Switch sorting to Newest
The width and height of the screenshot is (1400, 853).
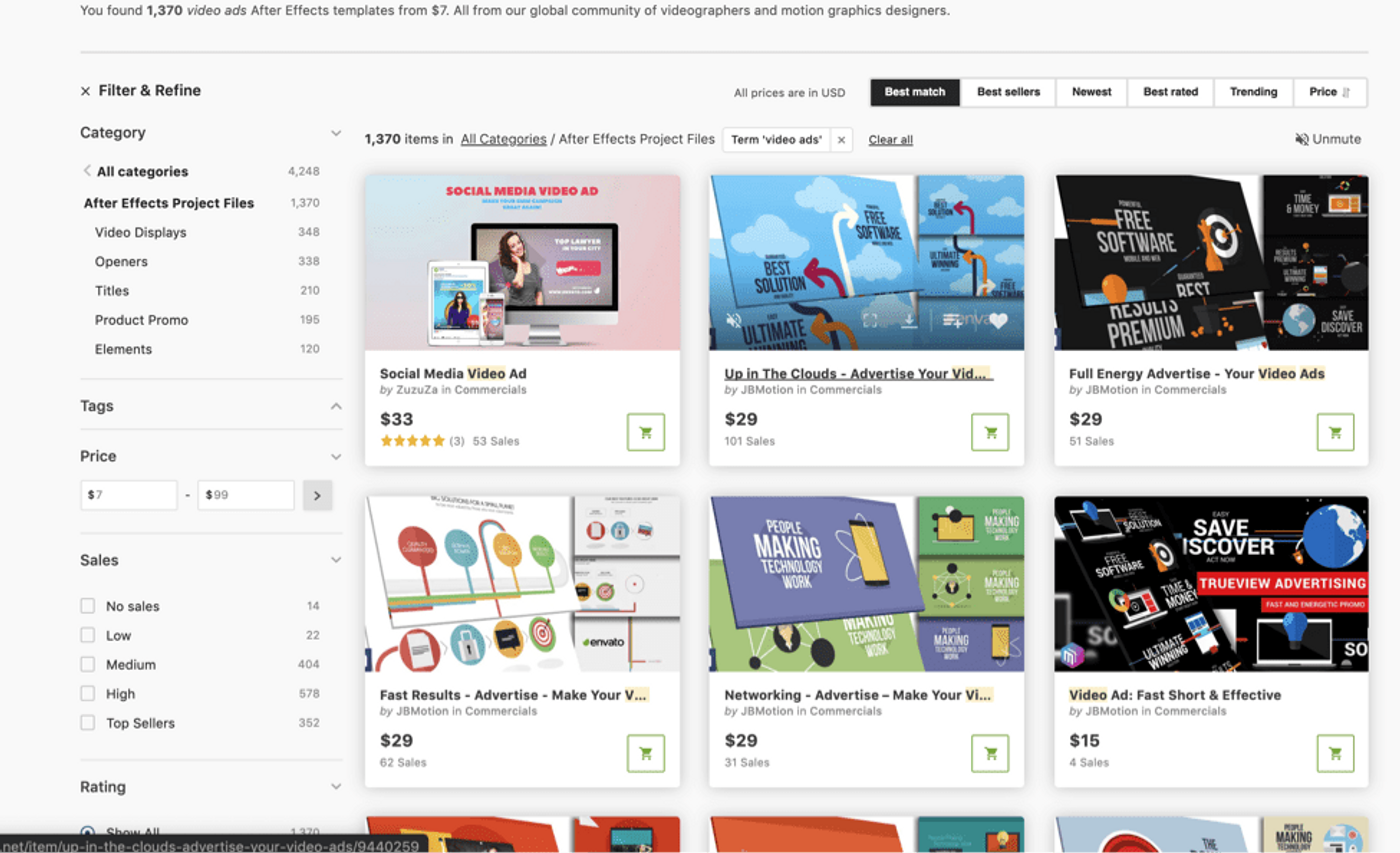[x=1091, y=92]
